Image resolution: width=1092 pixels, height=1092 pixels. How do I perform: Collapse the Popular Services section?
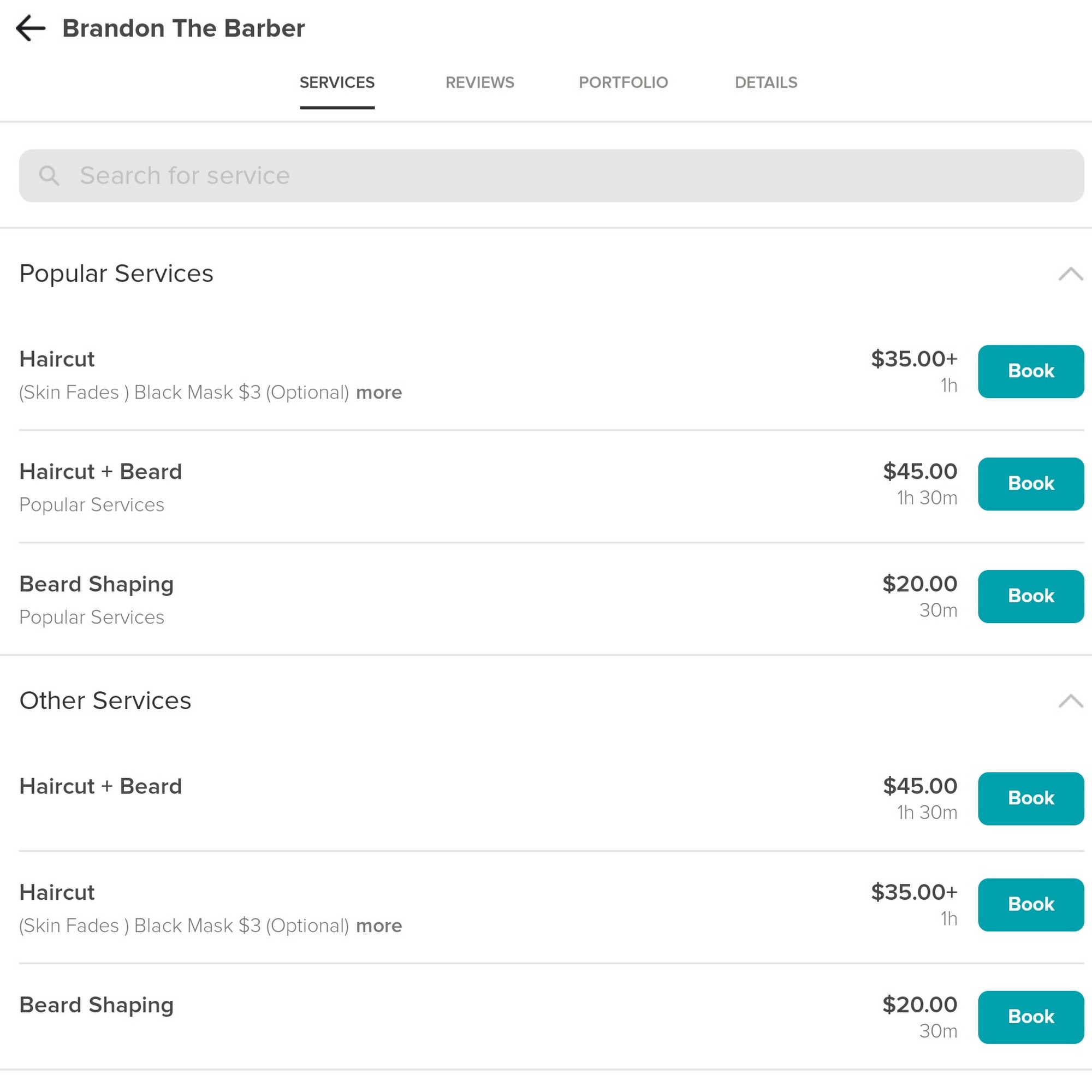[x=1070, y=274]
